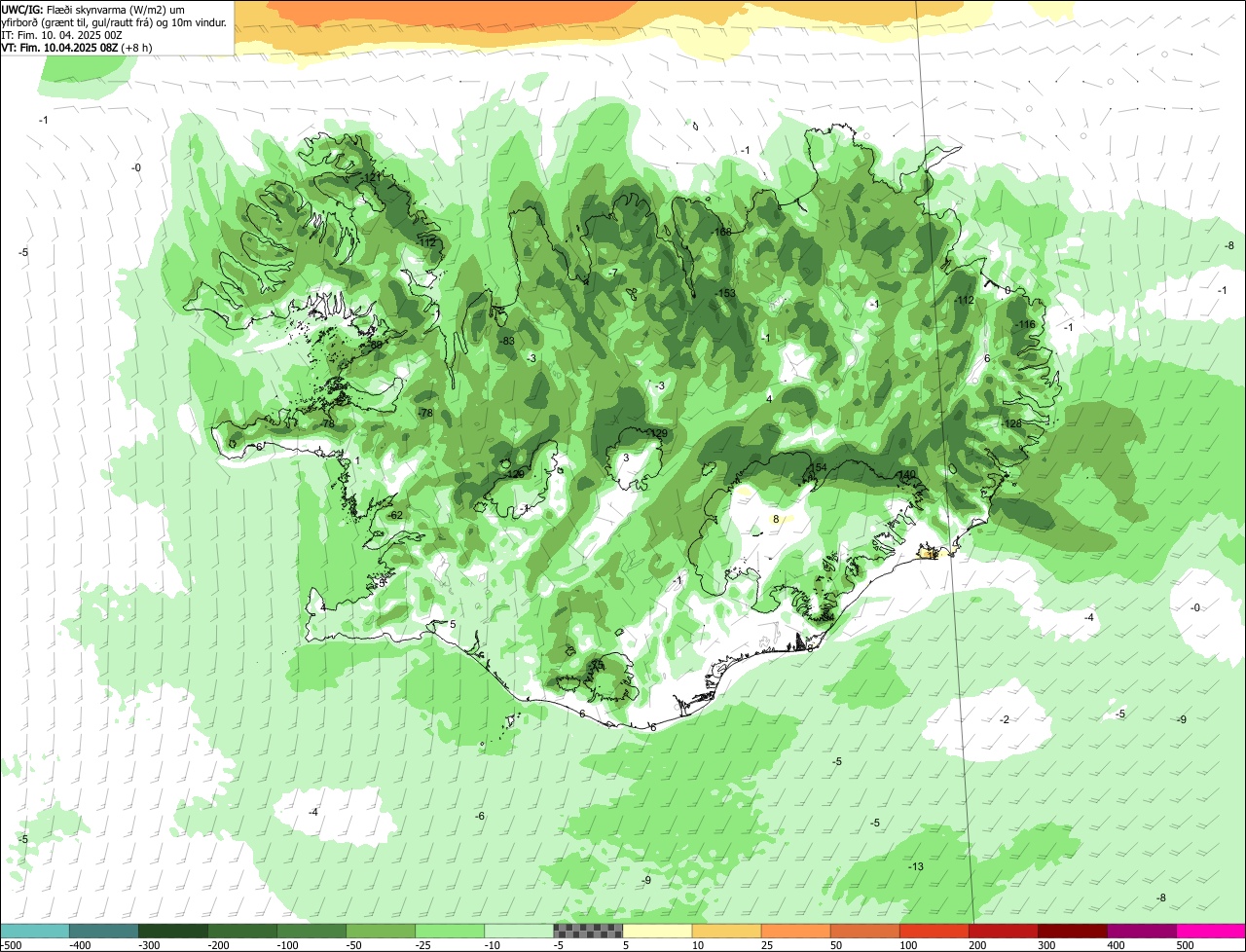Viewport: 1246px width, 952px height.
Task: Click the 8 value on the yellow glacier patch
Action: [776, 520]
